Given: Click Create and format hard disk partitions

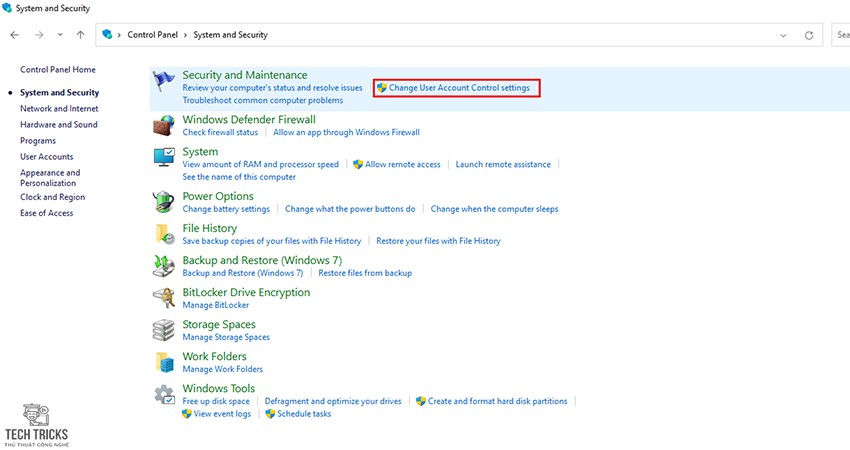Looking at the screenshot, I should [x=497, y=401].
